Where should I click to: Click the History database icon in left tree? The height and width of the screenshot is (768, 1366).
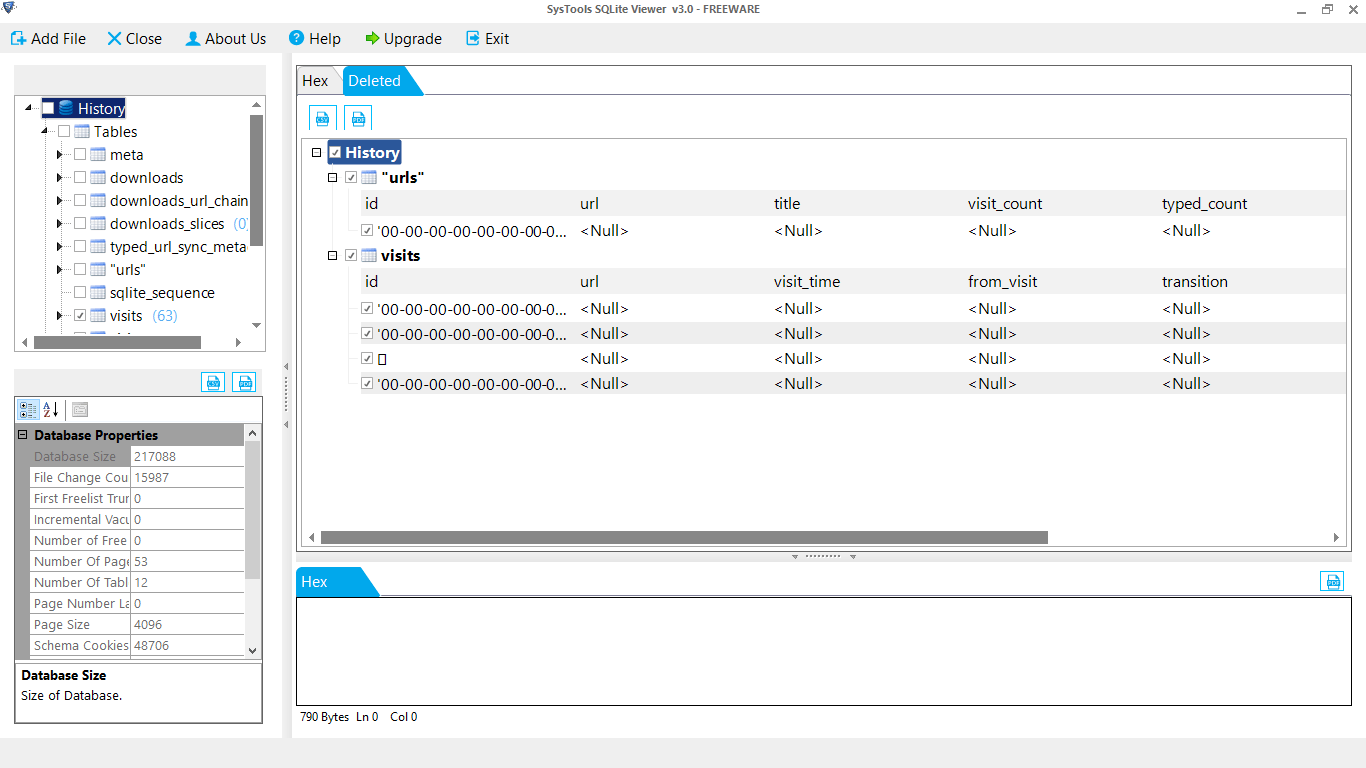click(66, 108)
